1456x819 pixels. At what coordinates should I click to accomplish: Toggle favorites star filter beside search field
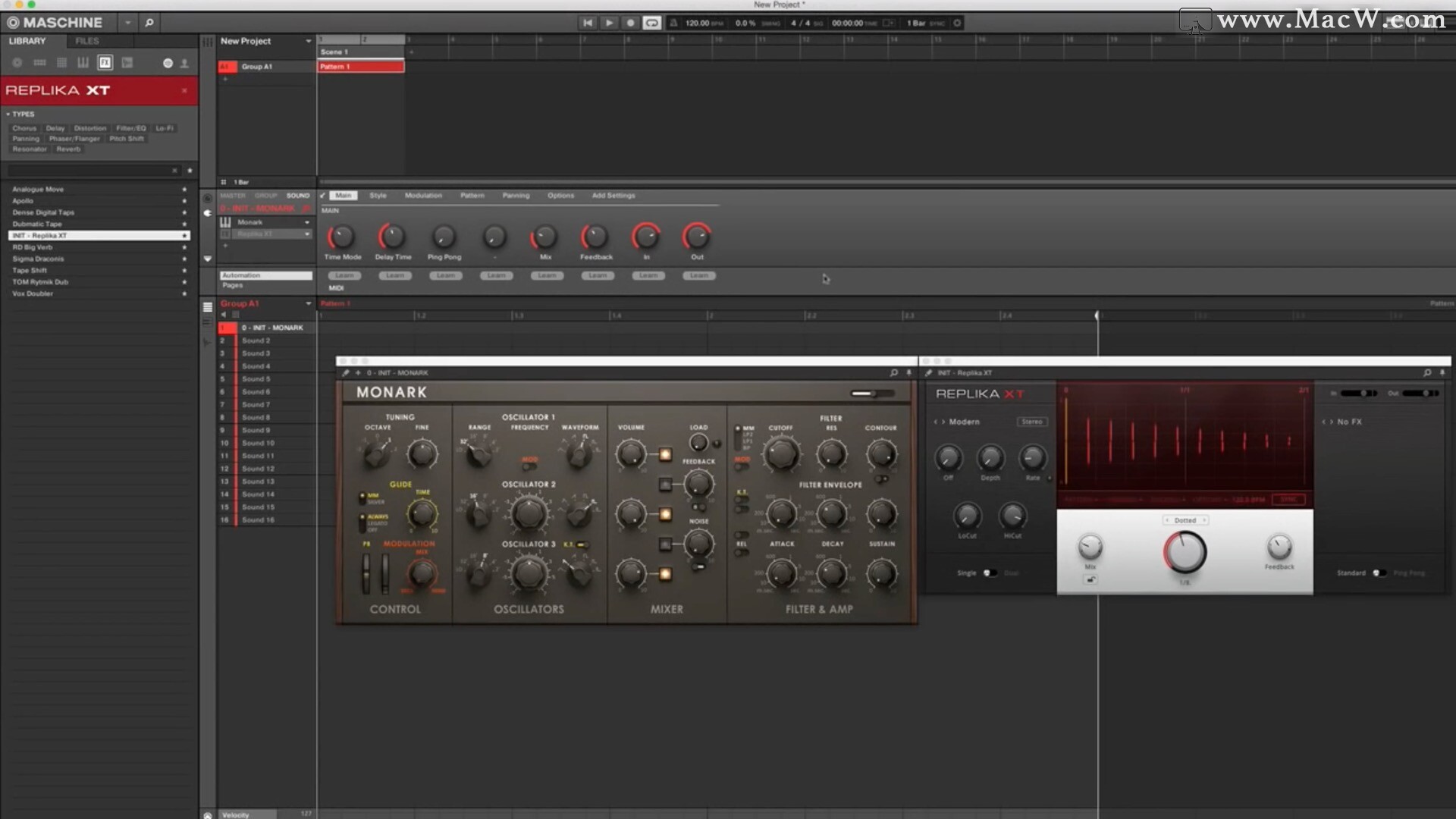coord(190,171)
